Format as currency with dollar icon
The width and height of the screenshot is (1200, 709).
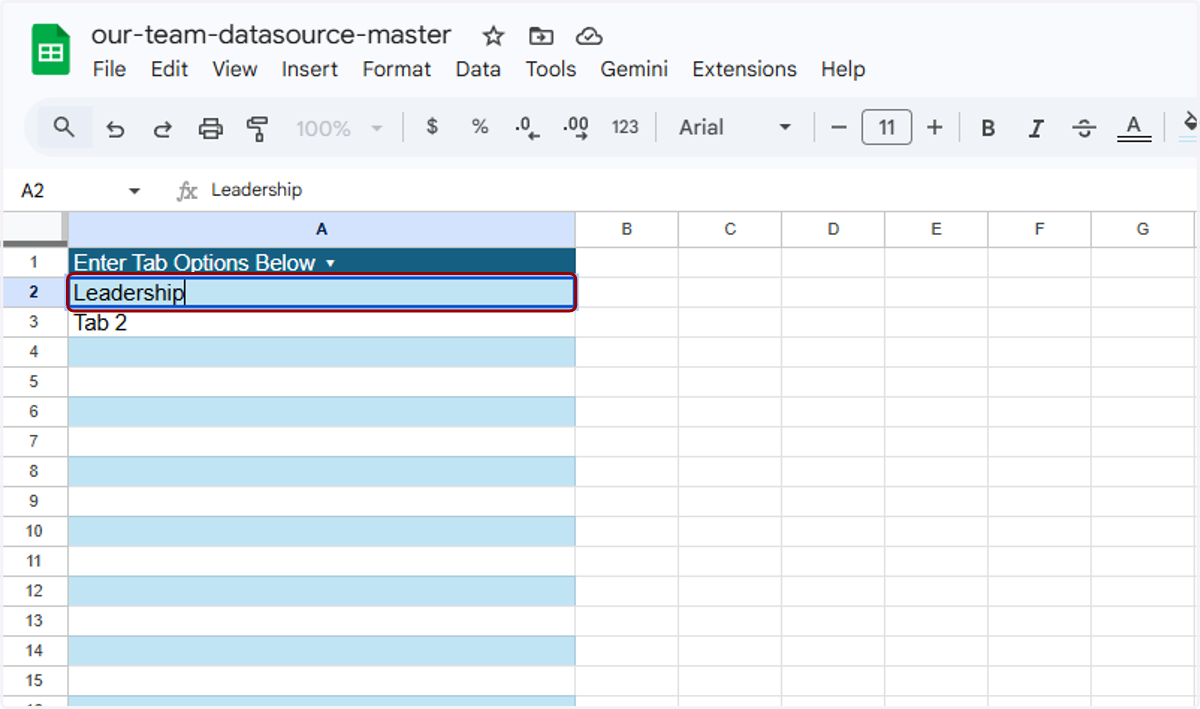(x=432, y=127)
